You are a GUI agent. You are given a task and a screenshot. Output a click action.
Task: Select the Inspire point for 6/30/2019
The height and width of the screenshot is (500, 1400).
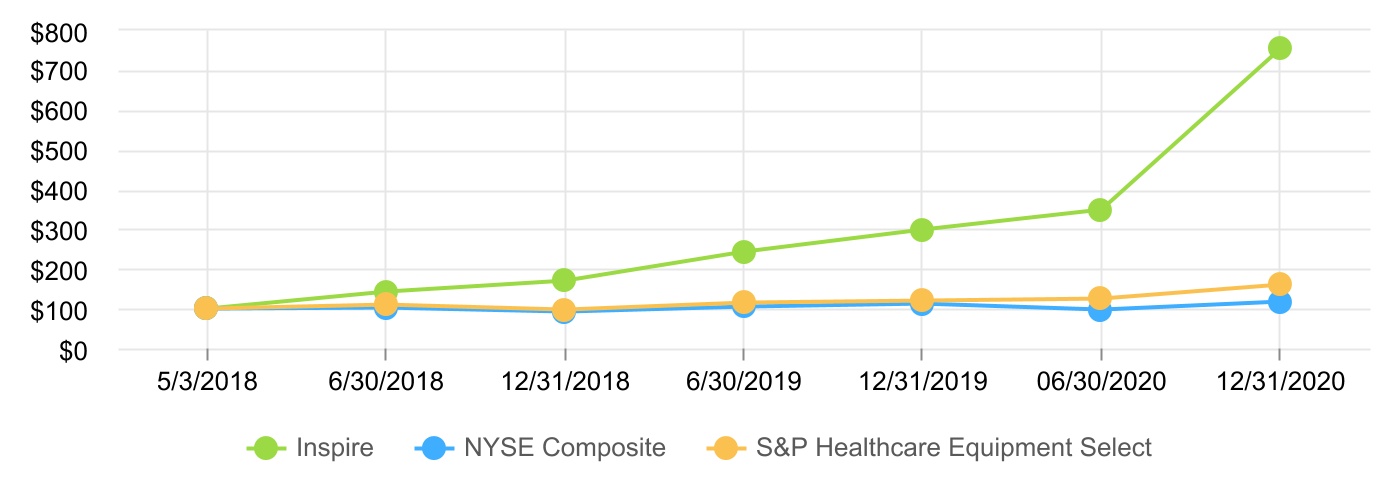[743, 252]
